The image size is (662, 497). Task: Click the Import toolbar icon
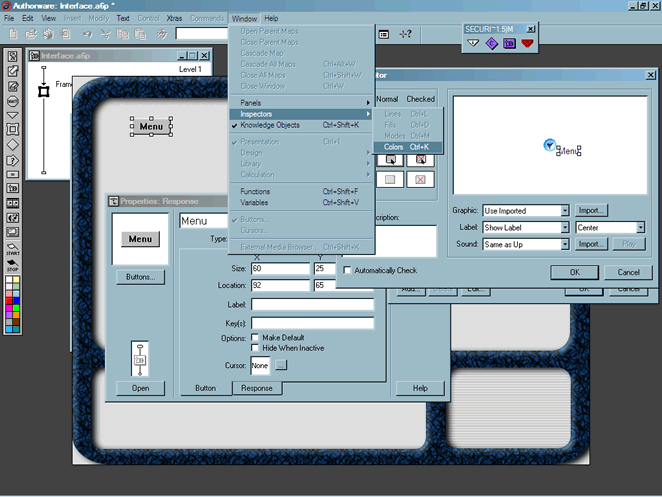(66, 34)
